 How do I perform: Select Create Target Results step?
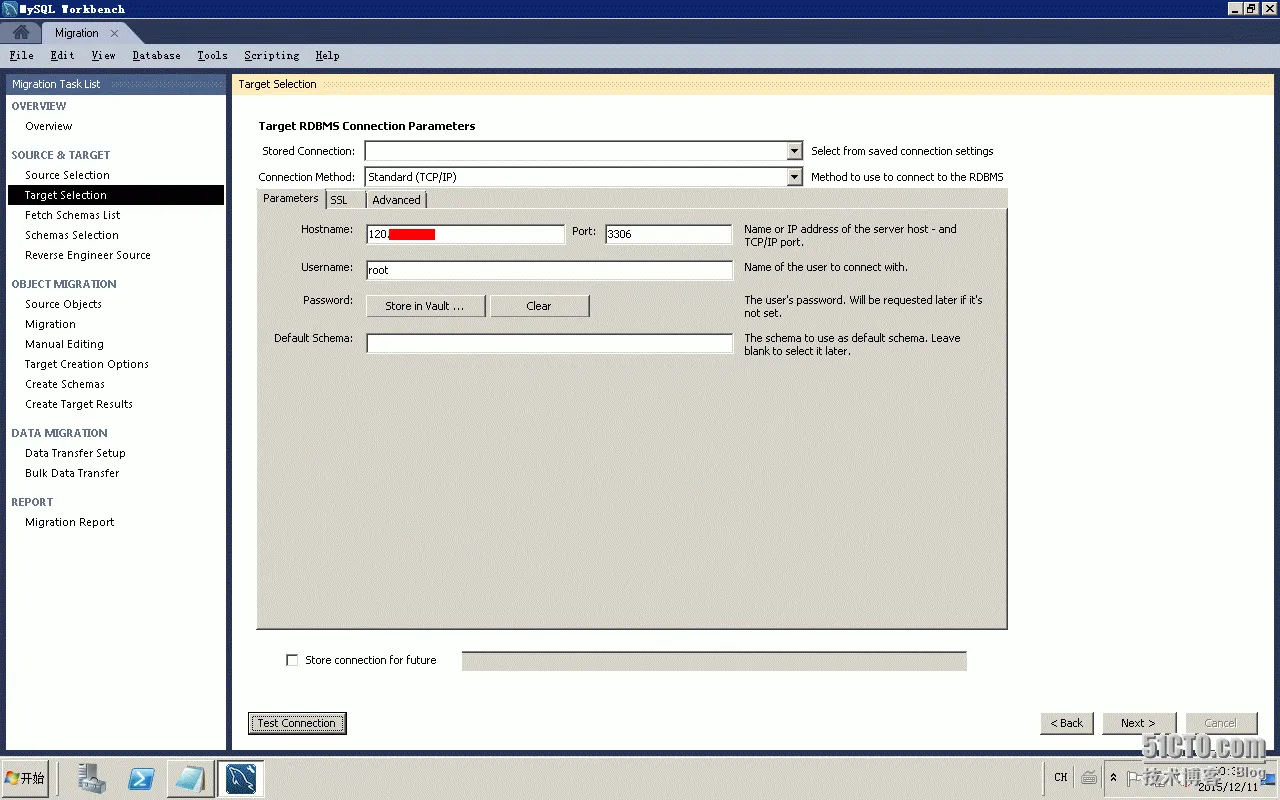tap(79, 404)
